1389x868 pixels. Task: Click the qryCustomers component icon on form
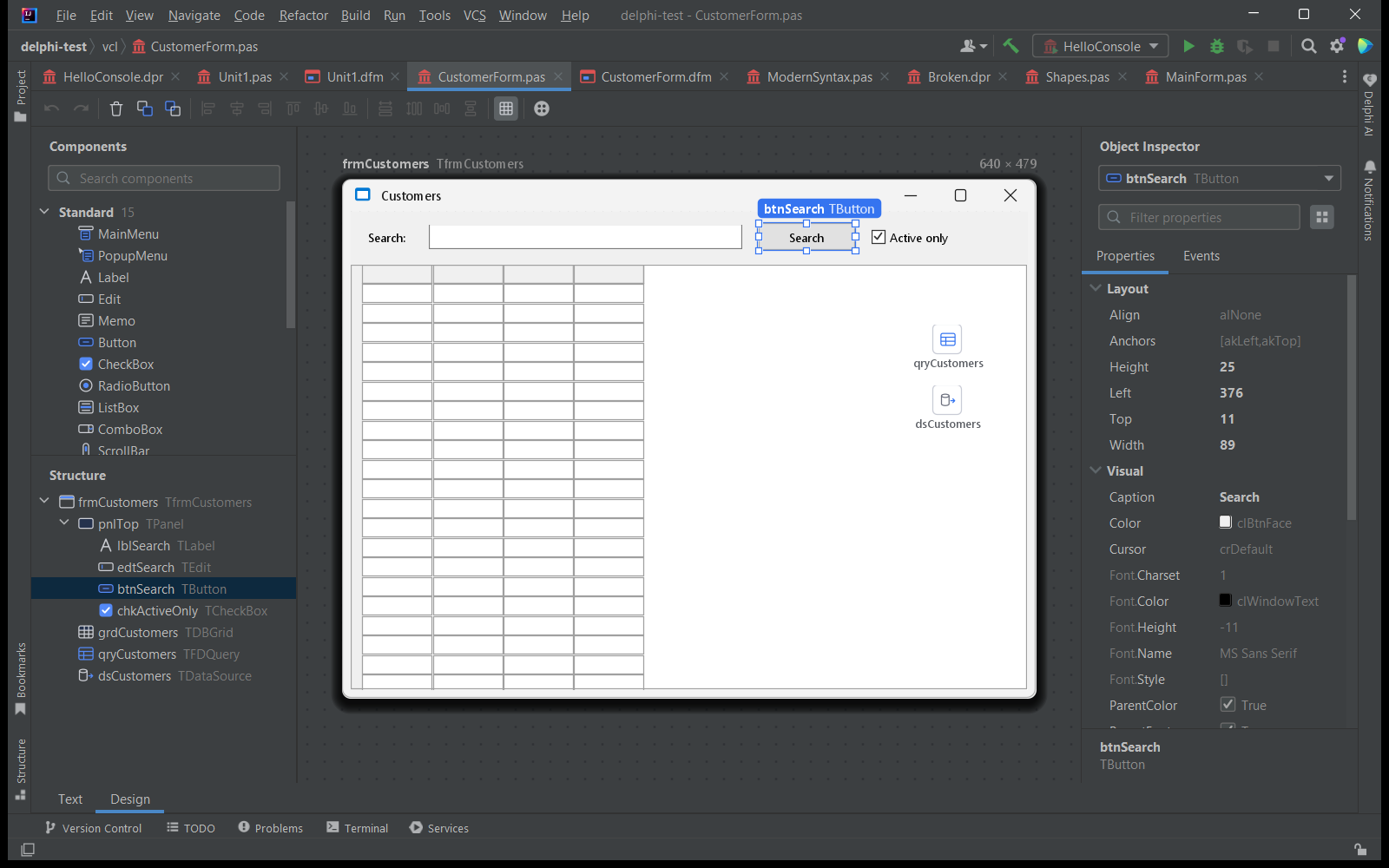click(948, 339)
